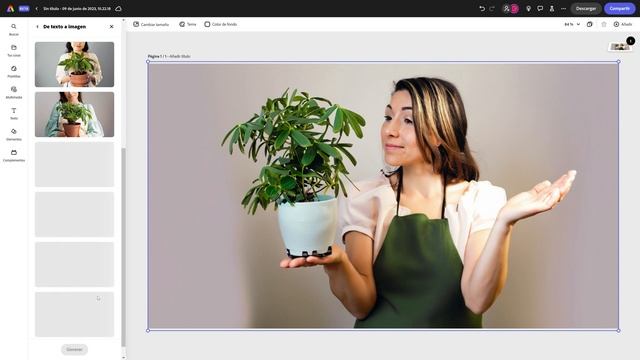Click the Generar button
Image resolution: width=640 pixels, height=360 pixels.
74,349
